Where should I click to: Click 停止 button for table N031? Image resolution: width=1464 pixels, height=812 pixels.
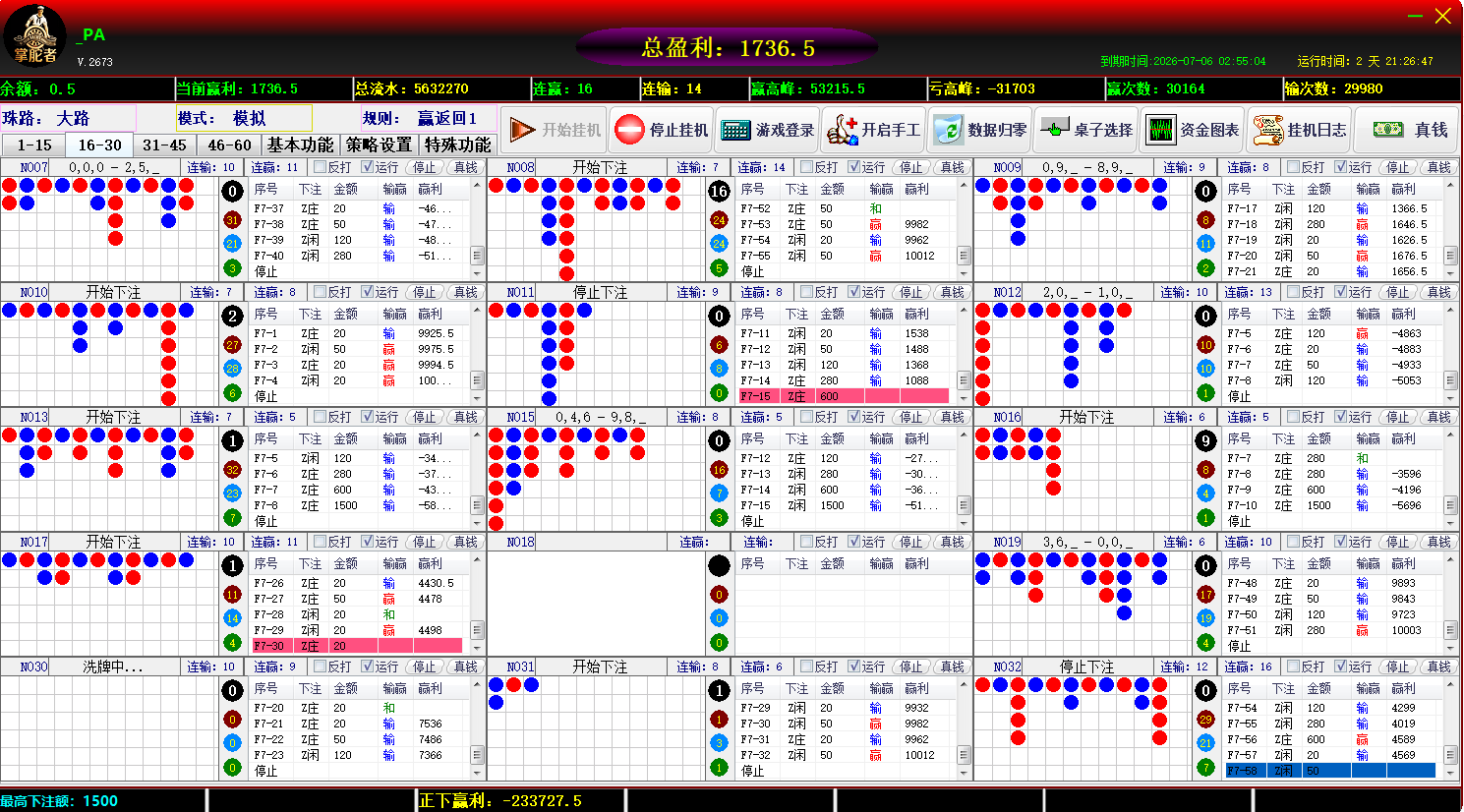click(910, 667)
